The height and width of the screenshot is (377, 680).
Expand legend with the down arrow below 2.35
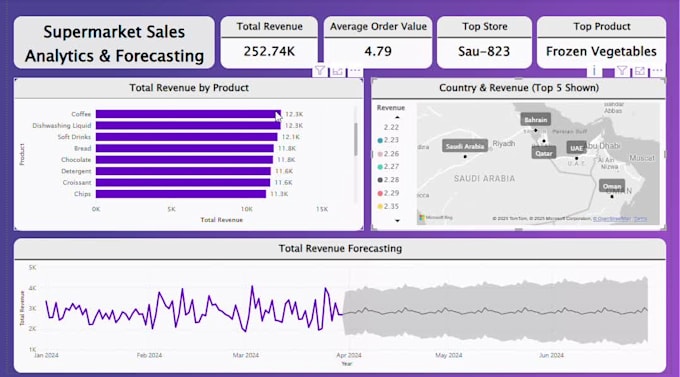tap(397, 221)
